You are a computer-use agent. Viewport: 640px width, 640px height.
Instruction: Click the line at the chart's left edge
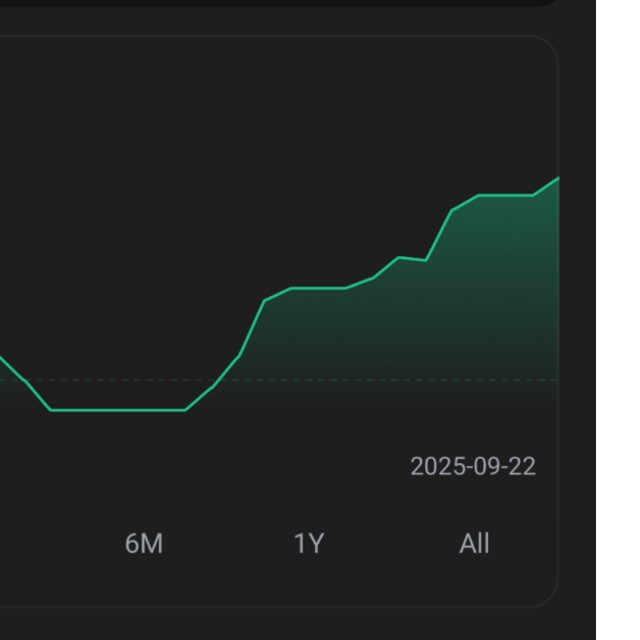click(x=3, y=360)
